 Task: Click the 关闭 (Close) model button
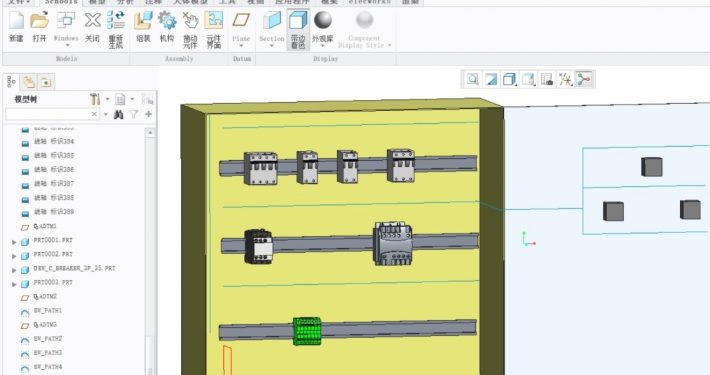(x=92, y=27)
